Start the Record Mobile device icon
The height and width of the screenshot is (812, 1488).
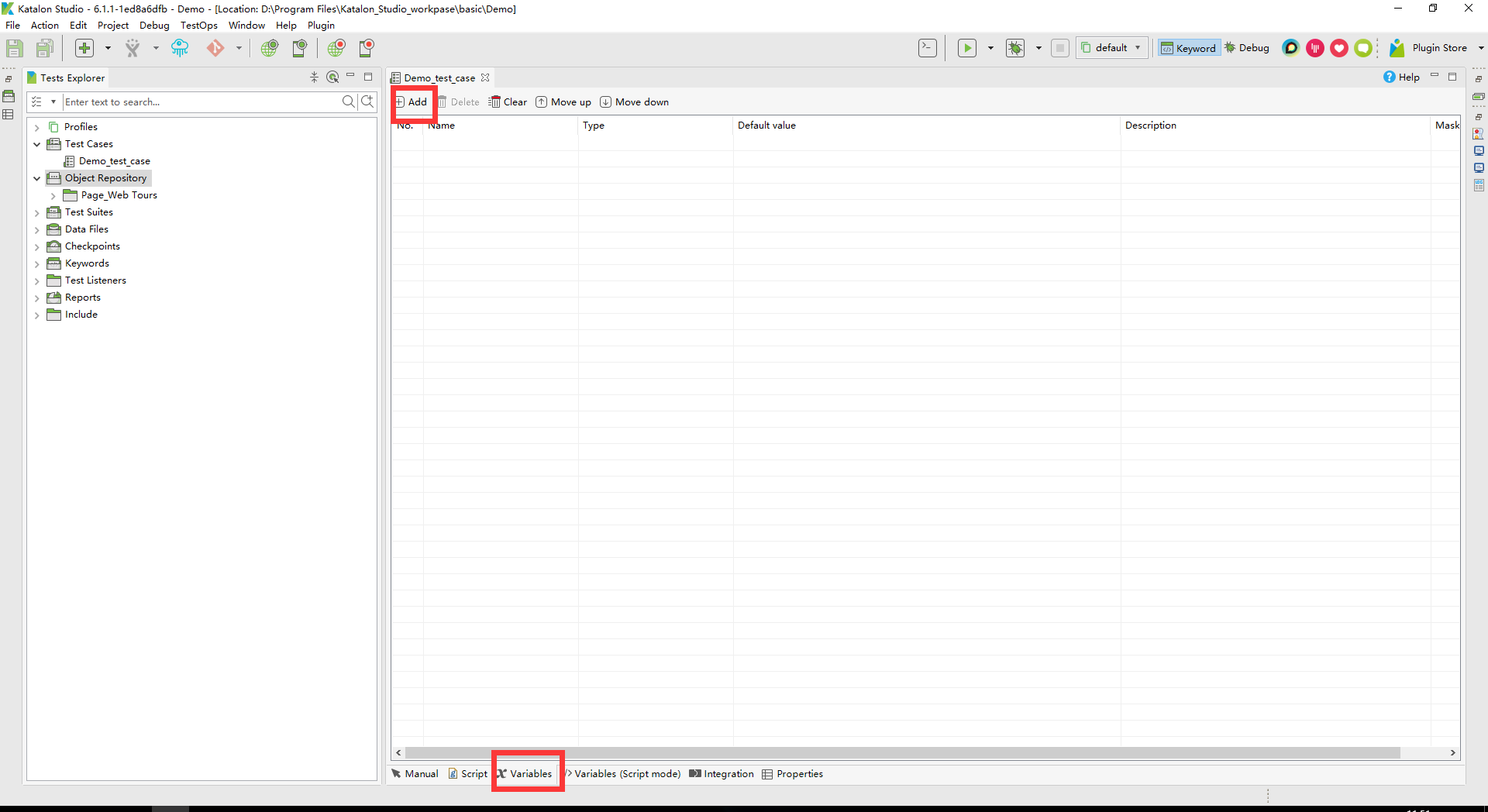point(367,48)
